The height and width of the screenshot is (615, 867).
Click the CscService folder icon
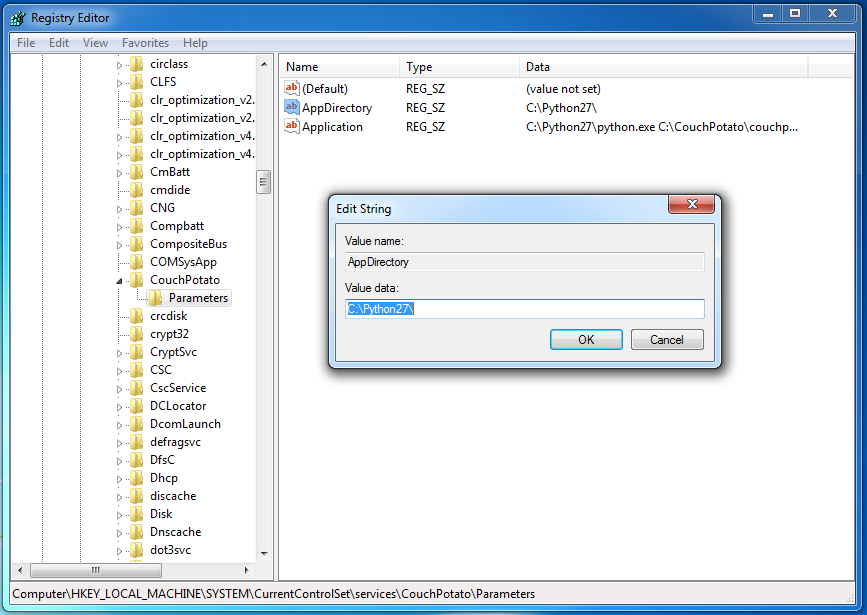[x=137, y=388]
